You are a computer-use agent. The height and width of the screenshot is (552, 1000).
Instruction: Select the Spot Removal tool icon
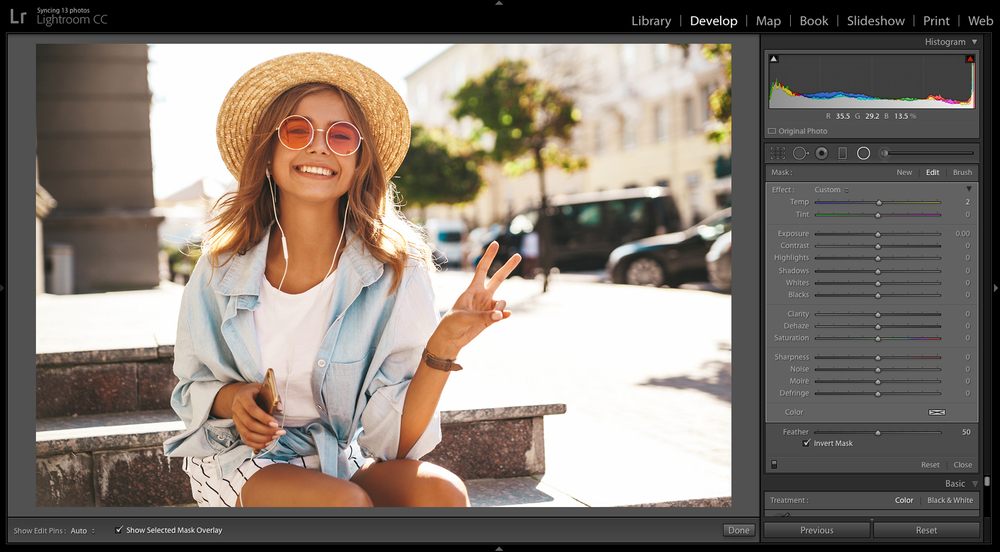[x=800, y=153]
